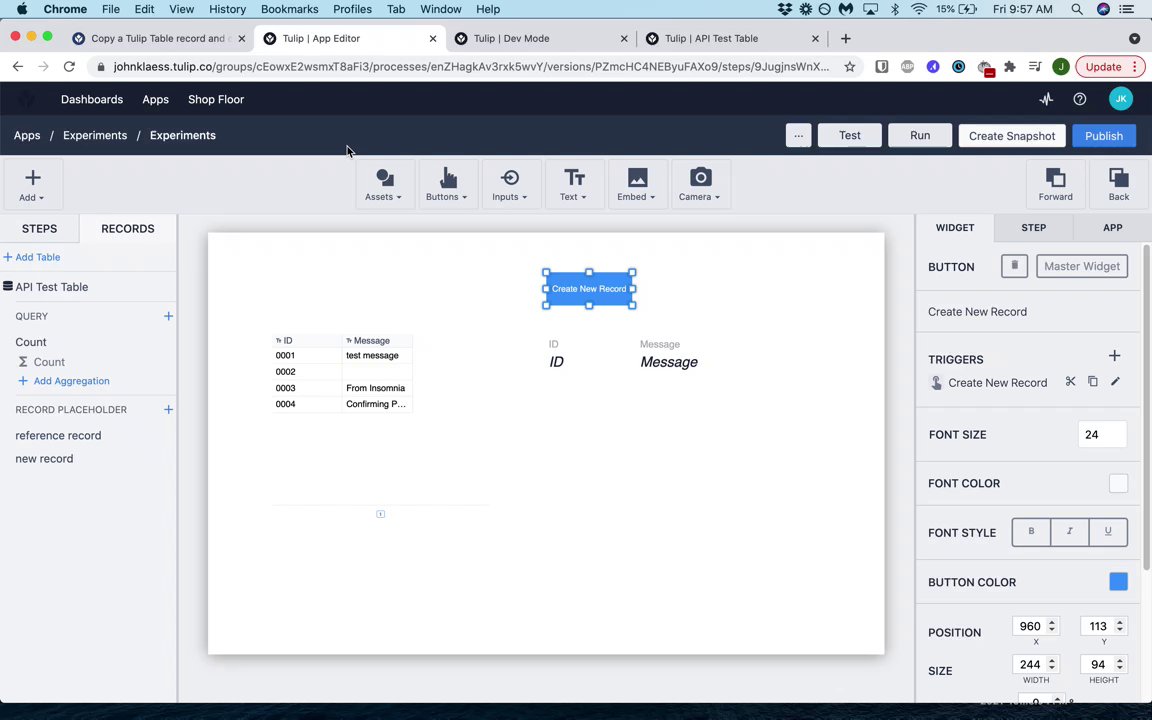Click the Experiments group breadcrumb after Apps
This screenshot has height=720, width=1152.
[95, 135]
